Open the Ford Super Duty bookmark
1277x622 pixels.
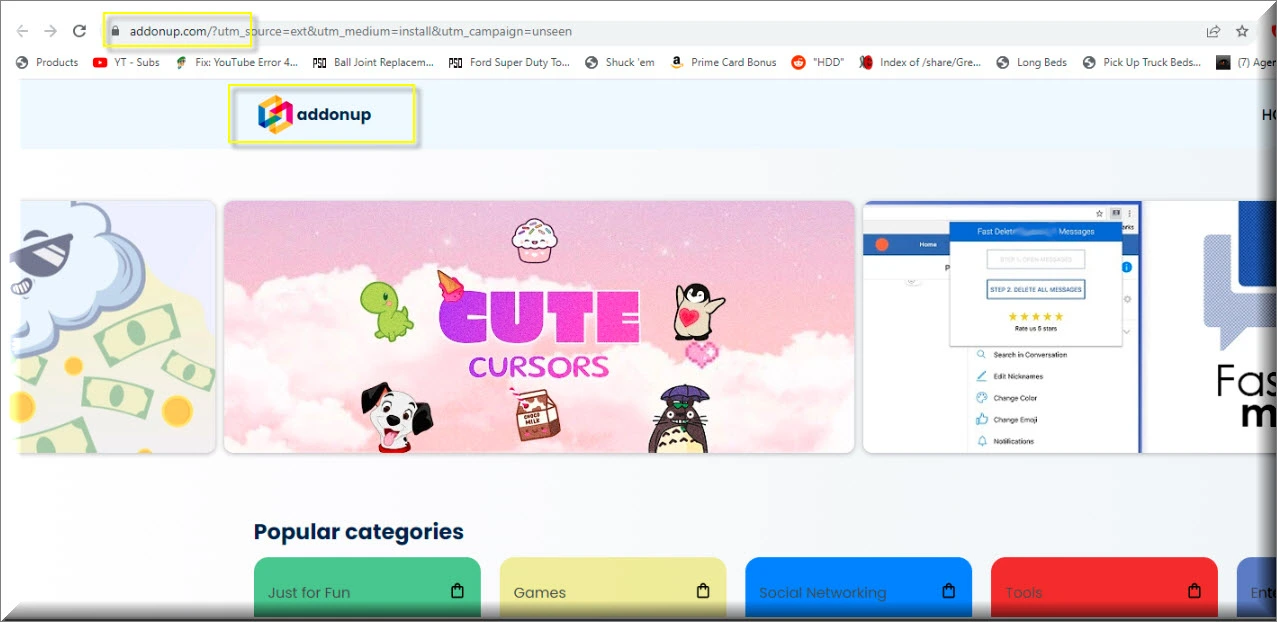(509, 62)
